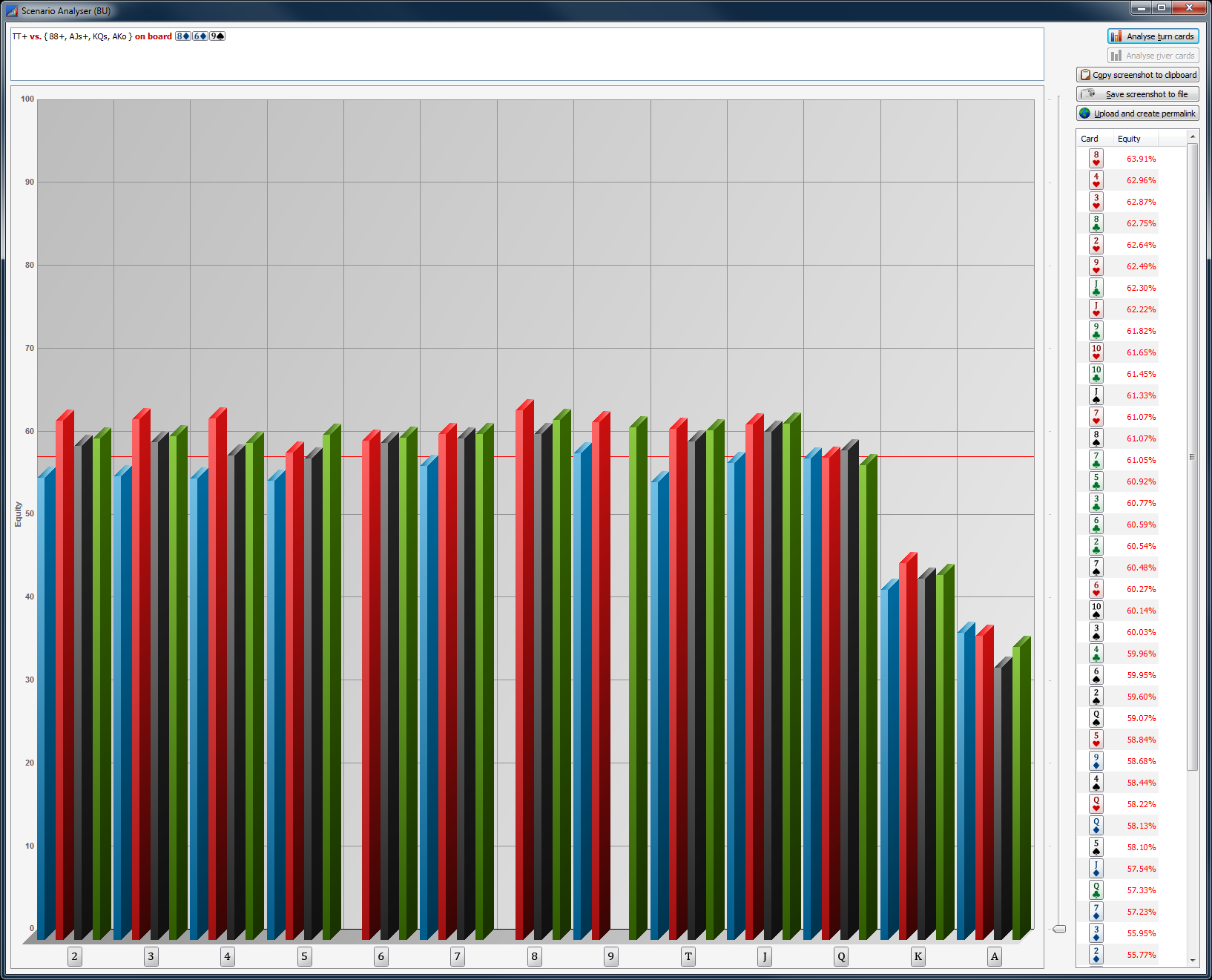Screen dimensions: 1212x980
Task: Select the 10 of clubs card icon
Action: click(x=1096, y=374)
